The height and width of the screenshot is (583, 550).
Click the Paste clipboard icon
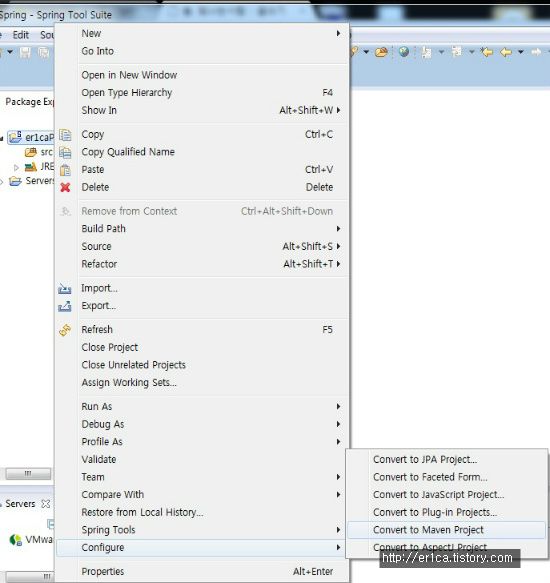65,170
